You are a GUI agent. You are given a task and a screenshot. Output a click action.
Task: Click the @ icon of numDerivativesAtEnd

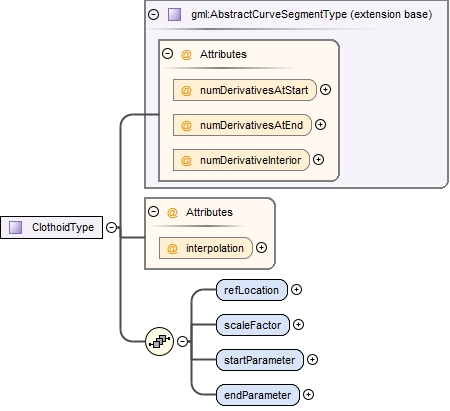pyautogui.click(x=186, y=125)
